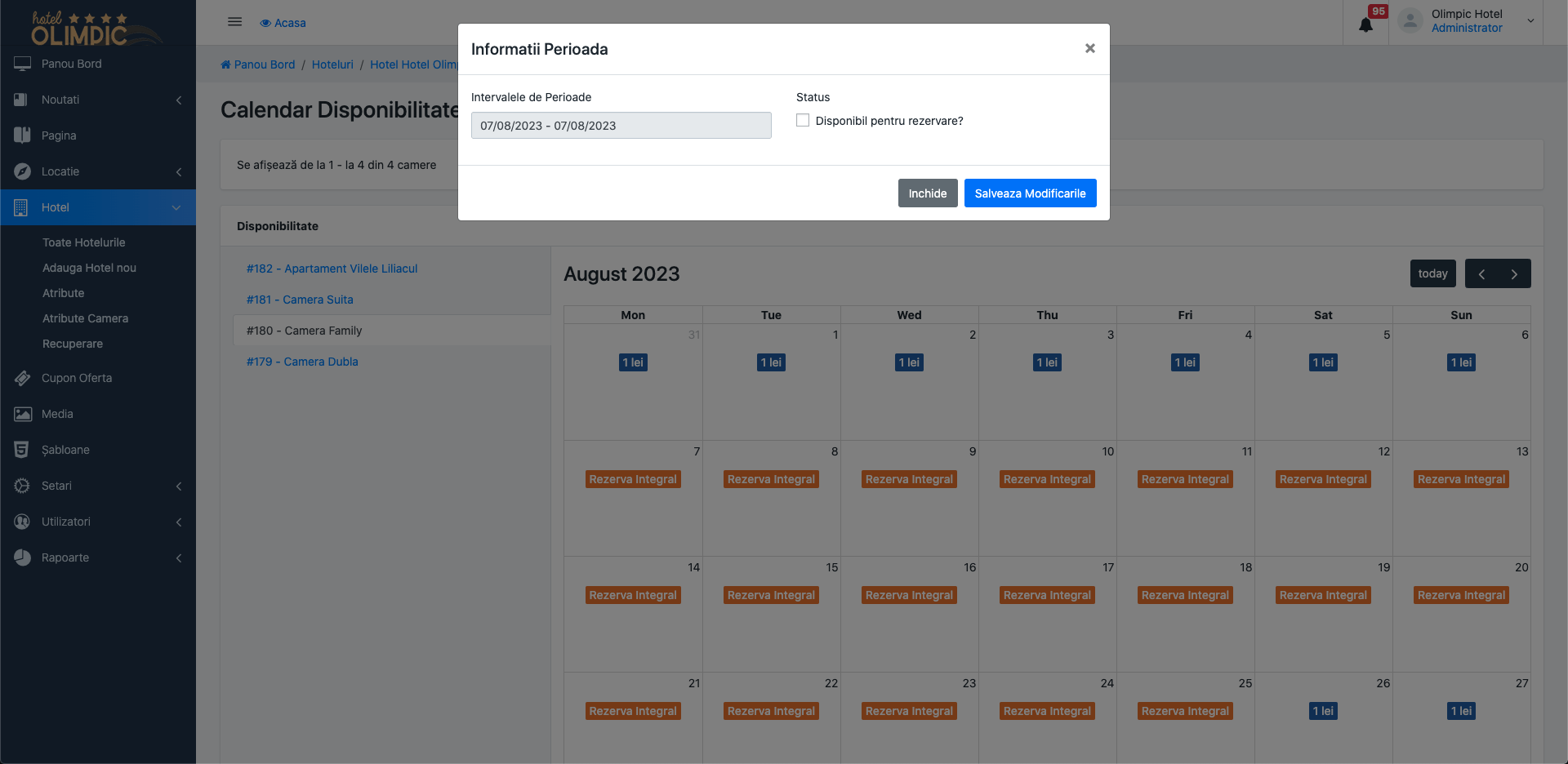This screenshot has width=1568, height=764.
Task: Click the Rapoarte pie chart icon
Action: [22, 557]
